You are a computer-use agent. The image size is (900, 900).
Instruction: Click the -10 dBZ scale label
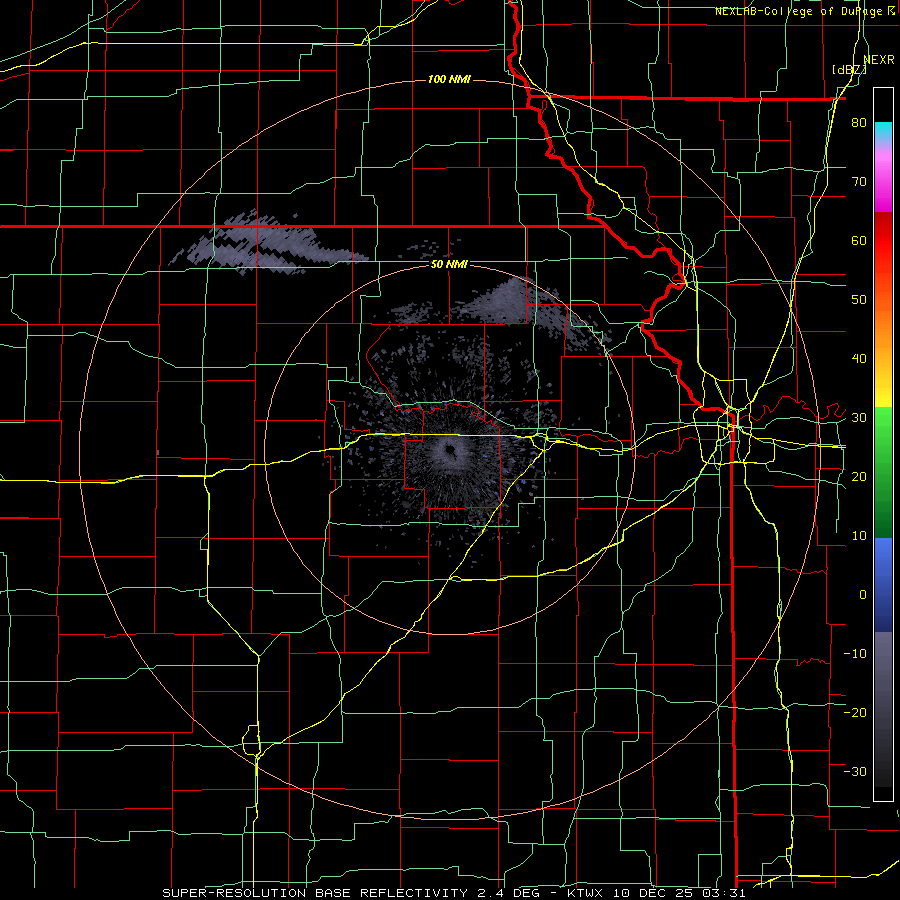[x=855, y=654]
